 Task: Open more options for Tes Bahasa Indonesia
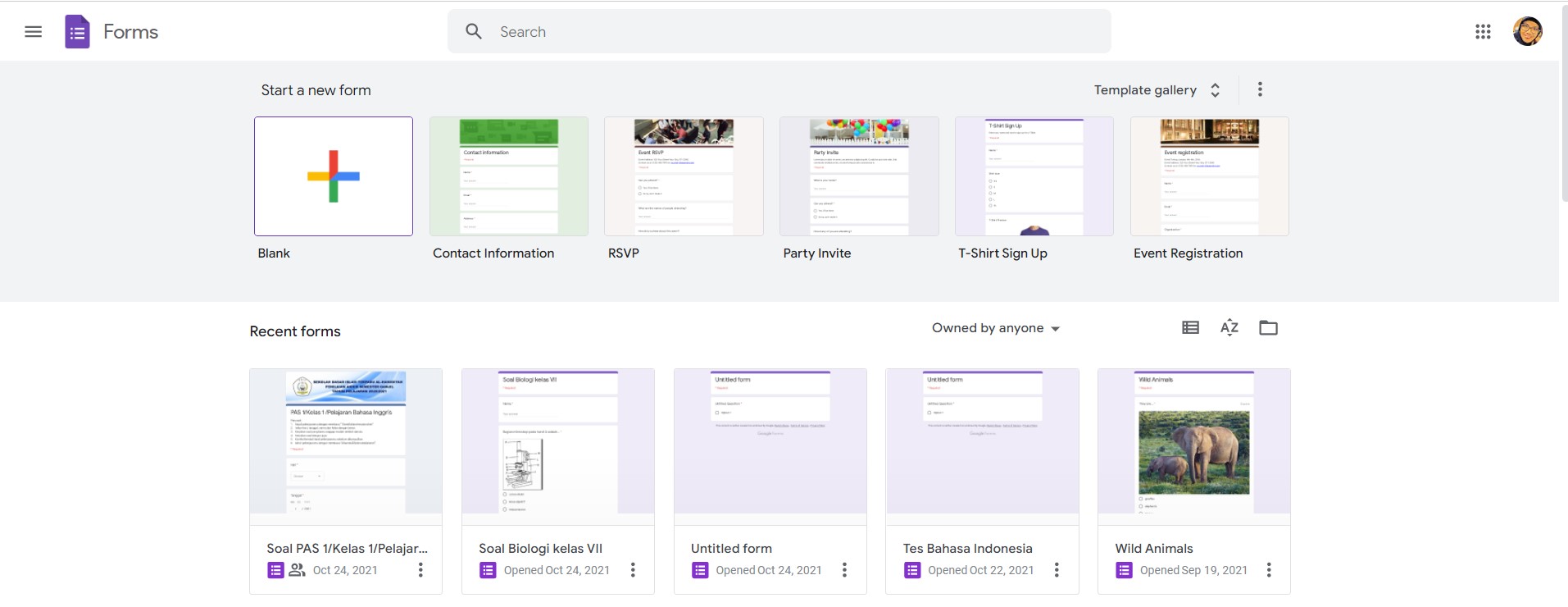coord(1056,570)
